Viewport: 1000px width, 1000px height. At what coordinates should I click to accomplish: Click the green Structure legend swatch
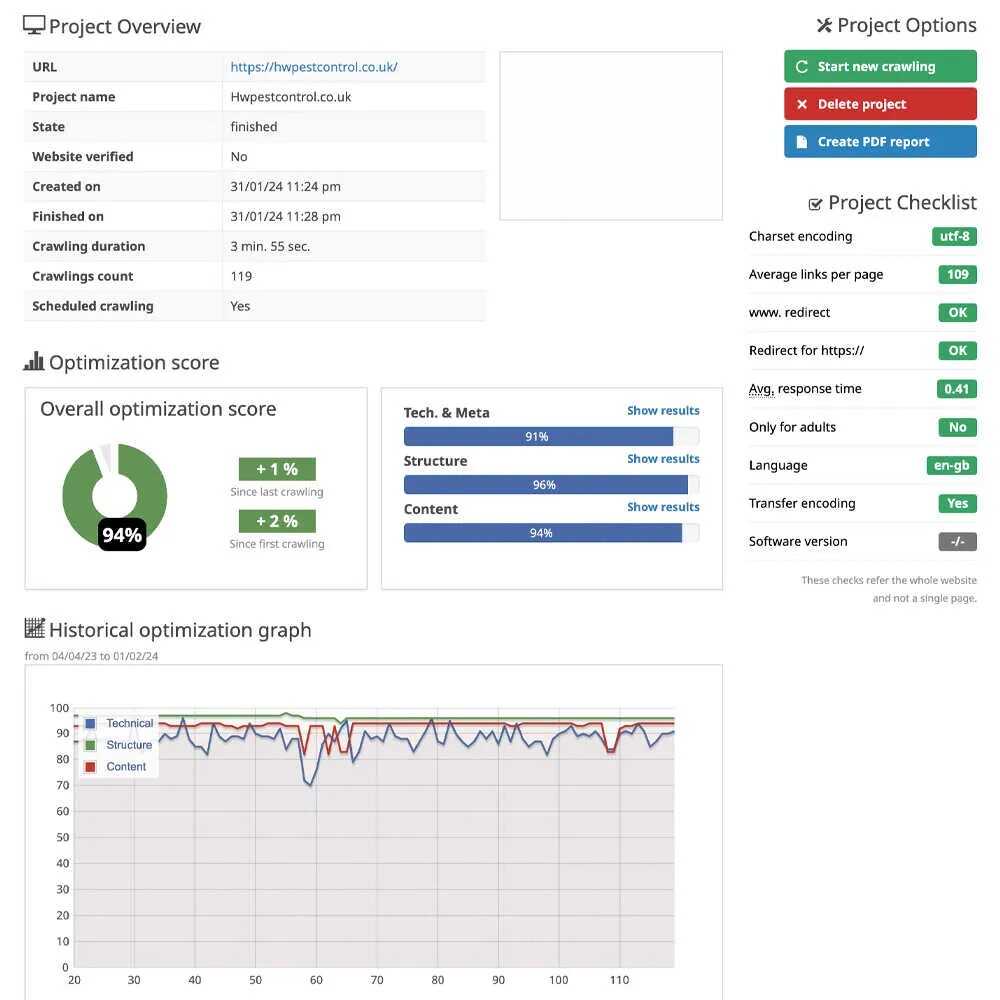(x=91, y=745)
